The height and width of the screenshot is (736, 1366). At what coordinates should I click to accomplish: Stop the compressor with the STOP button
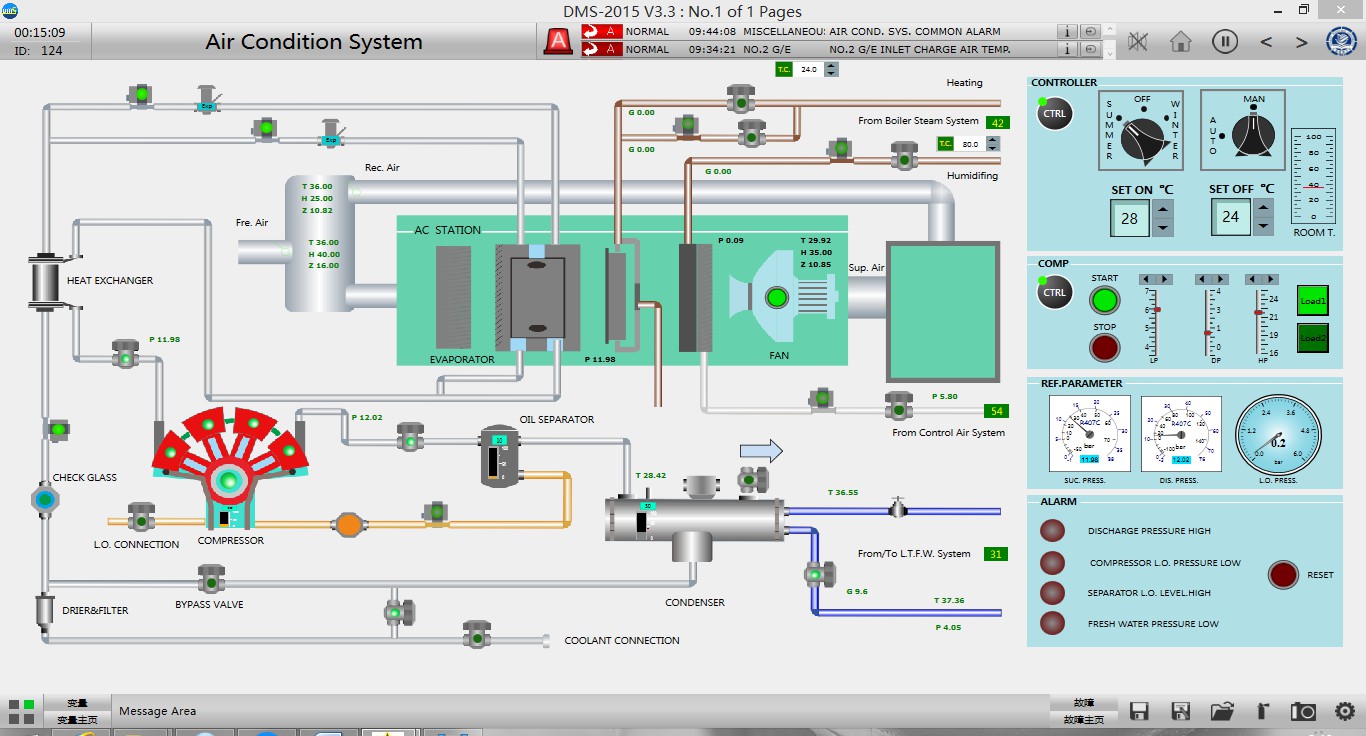[x=1104, y=348]
